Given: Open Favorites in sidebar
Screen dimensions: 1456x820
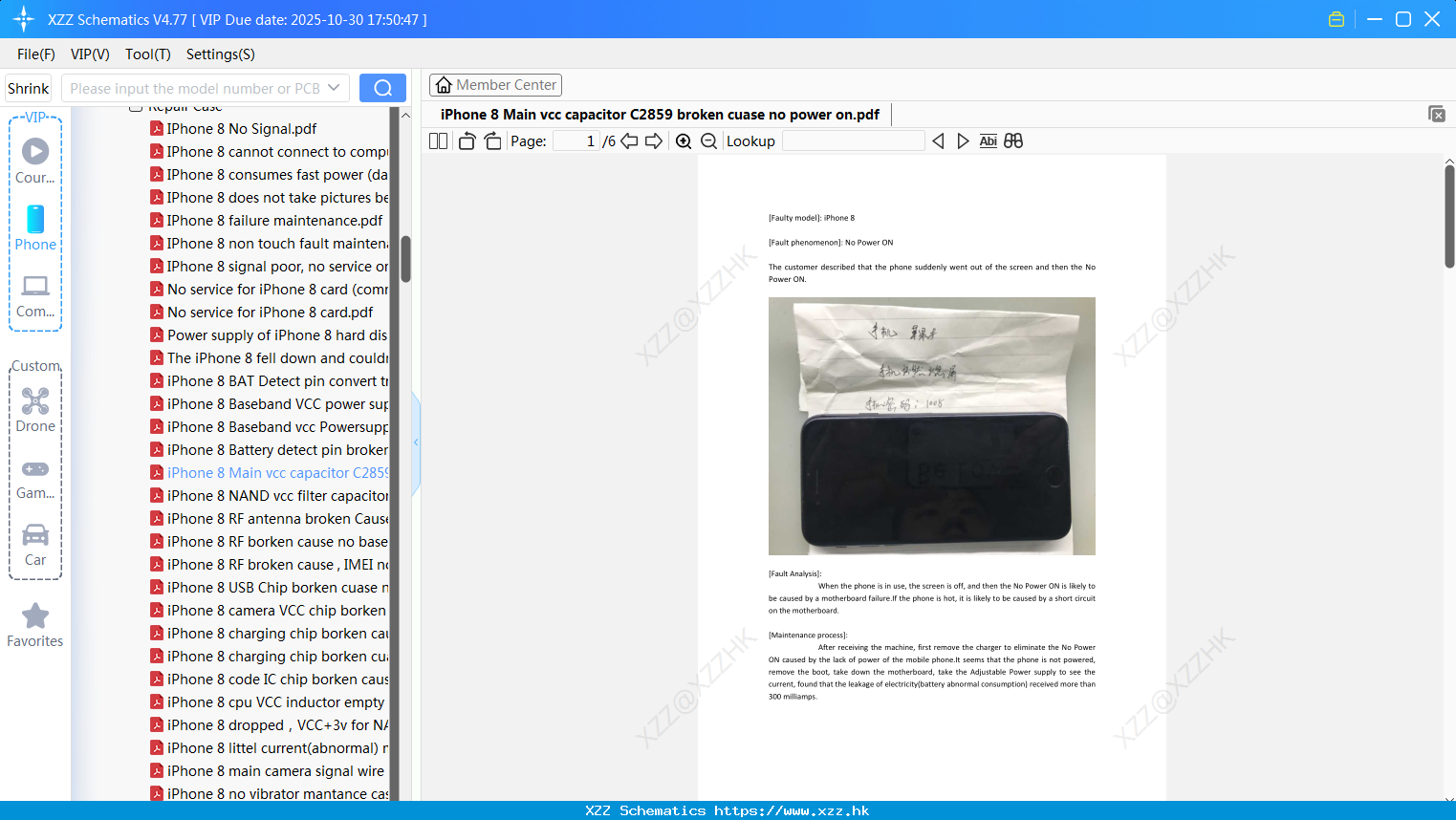Looking at the screenshot, I should (x=35, y=626).
